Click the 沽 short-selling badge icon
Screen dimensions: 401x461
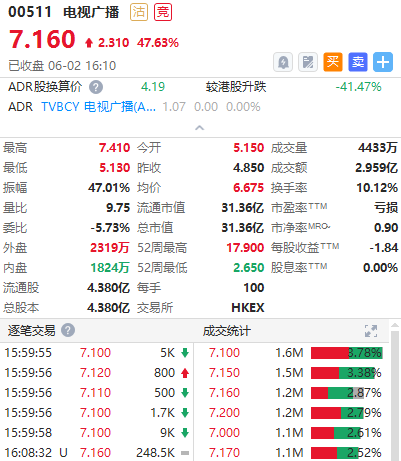(x=139, y=12)
